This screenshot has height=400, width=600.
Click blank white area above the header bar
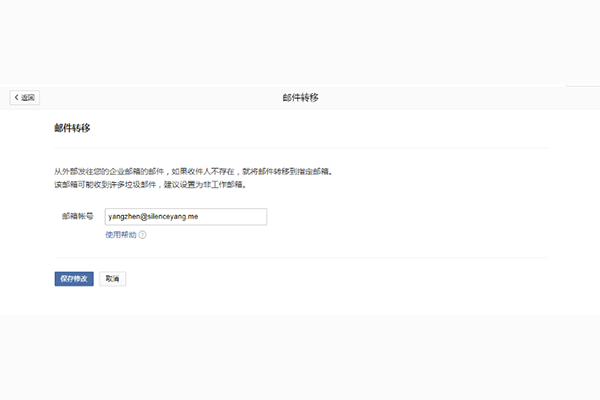[300, 40]
